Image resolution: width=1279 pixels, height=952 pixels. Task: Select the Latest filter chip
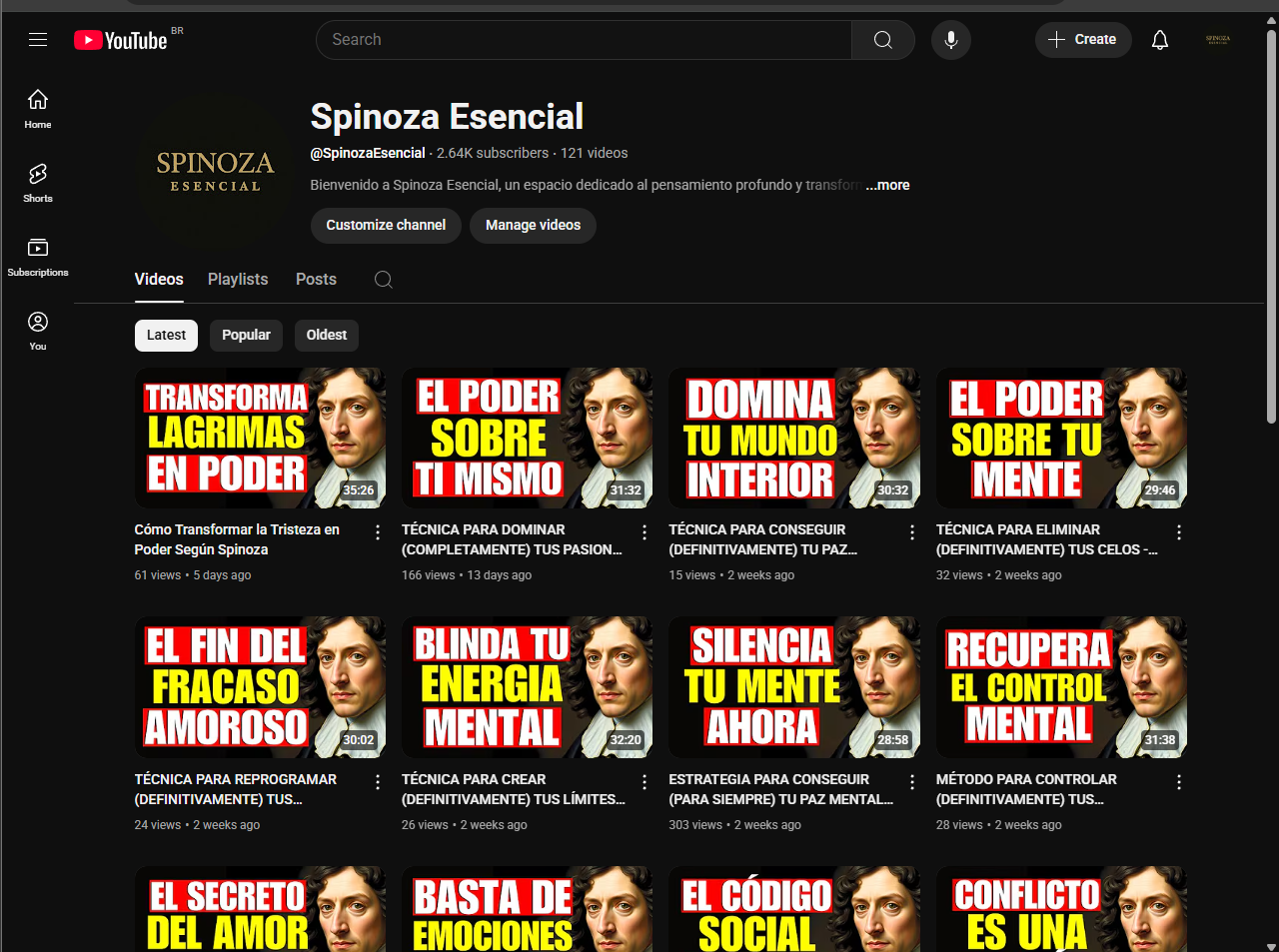[x=166, y=336]
